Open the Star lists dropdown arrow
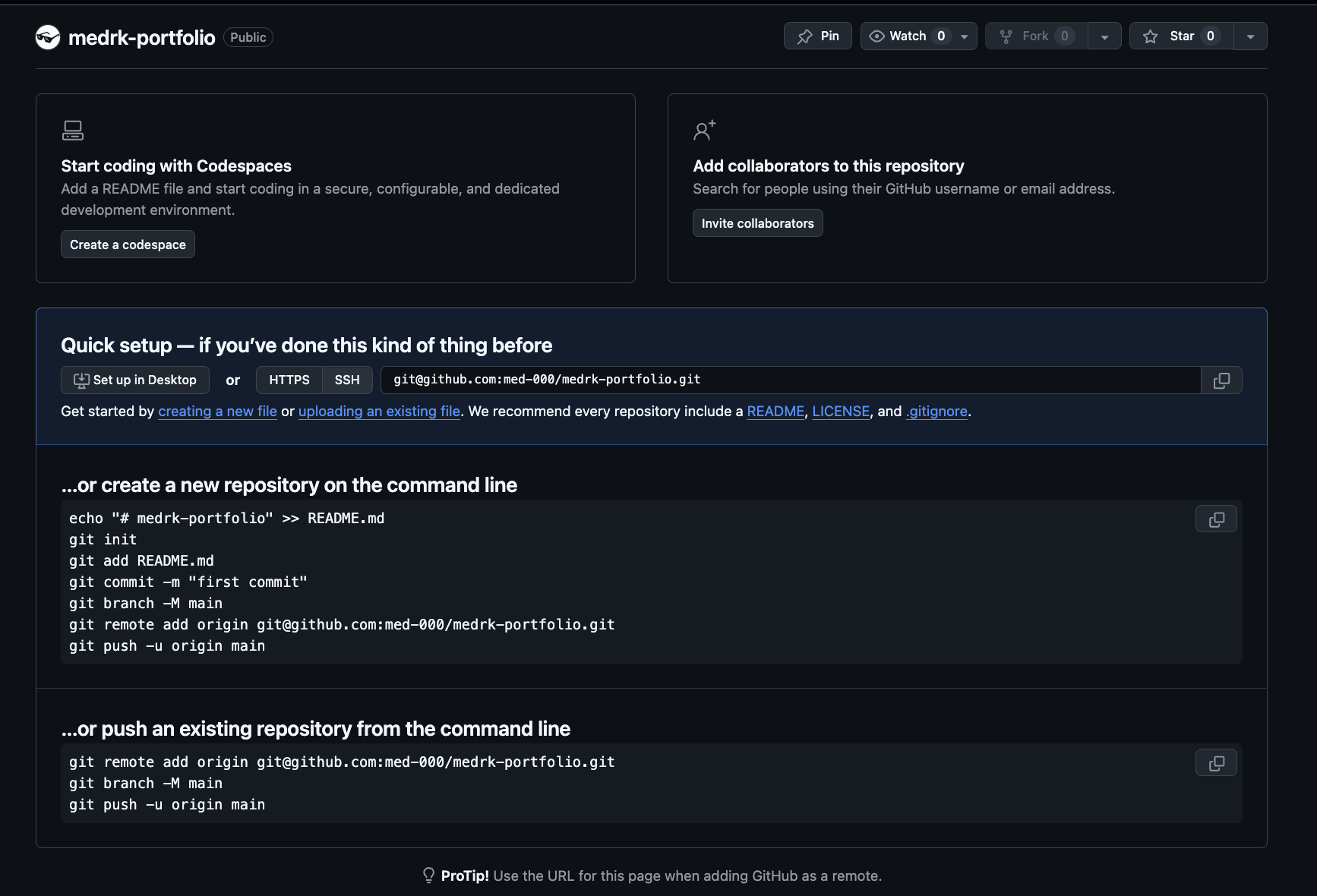Viewport: 1317px width, 896px height. 1250,36
